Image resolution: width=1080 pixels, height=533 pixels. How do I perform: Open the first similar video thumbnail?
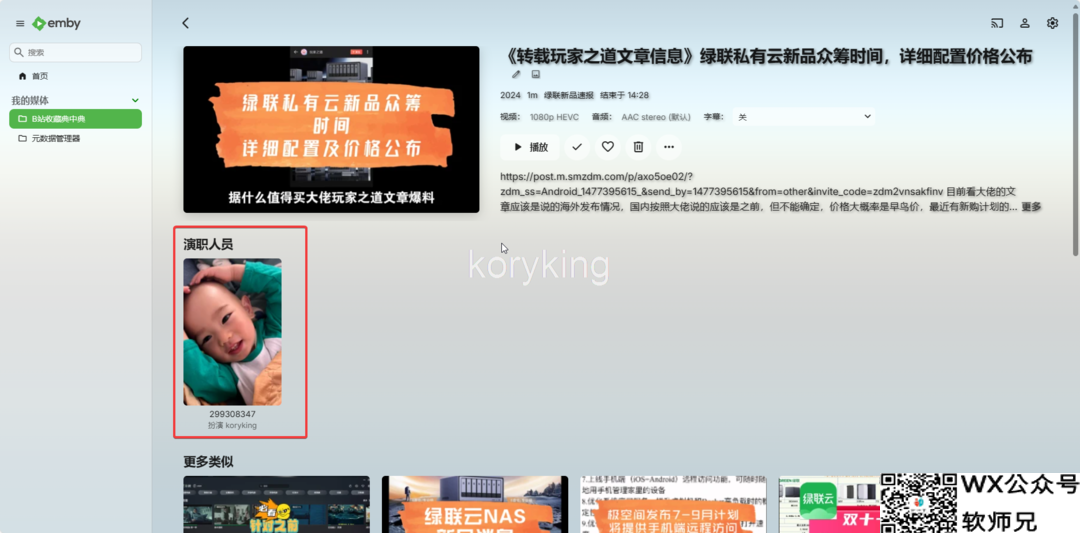[276, 504]
